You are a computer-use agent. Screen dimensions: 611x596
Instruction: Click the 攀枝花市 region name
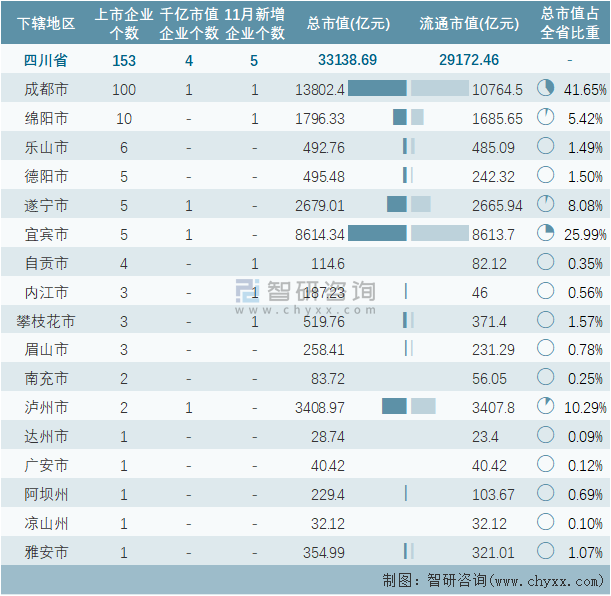(x=46, y=321)
